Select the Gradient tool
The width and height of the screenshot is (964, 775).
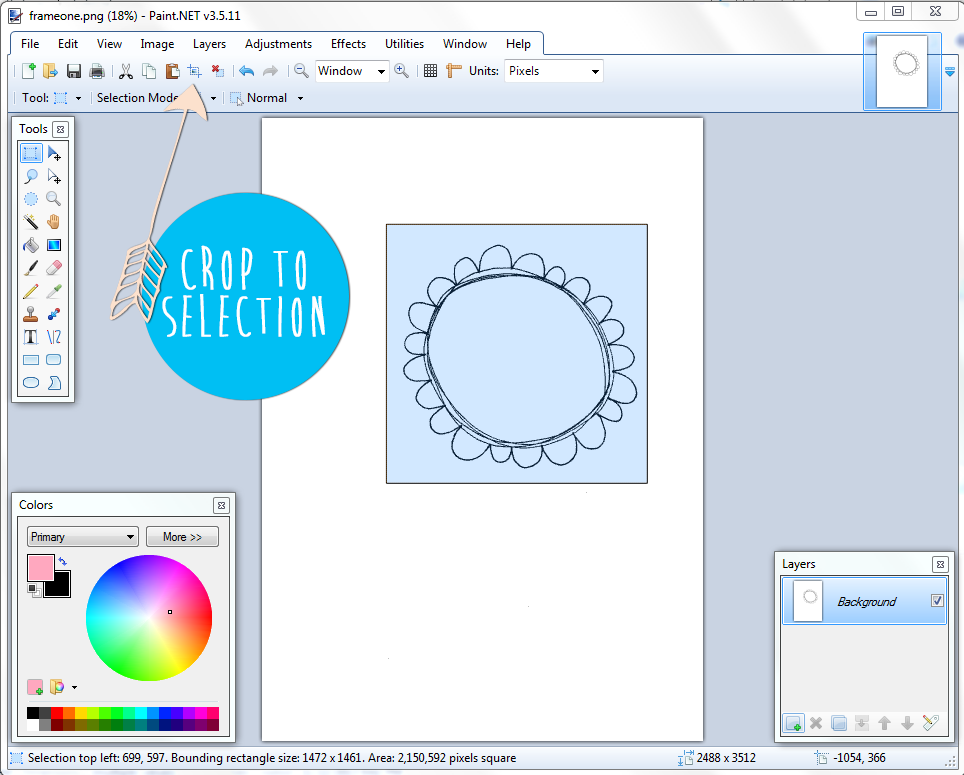tap(53, 244)
